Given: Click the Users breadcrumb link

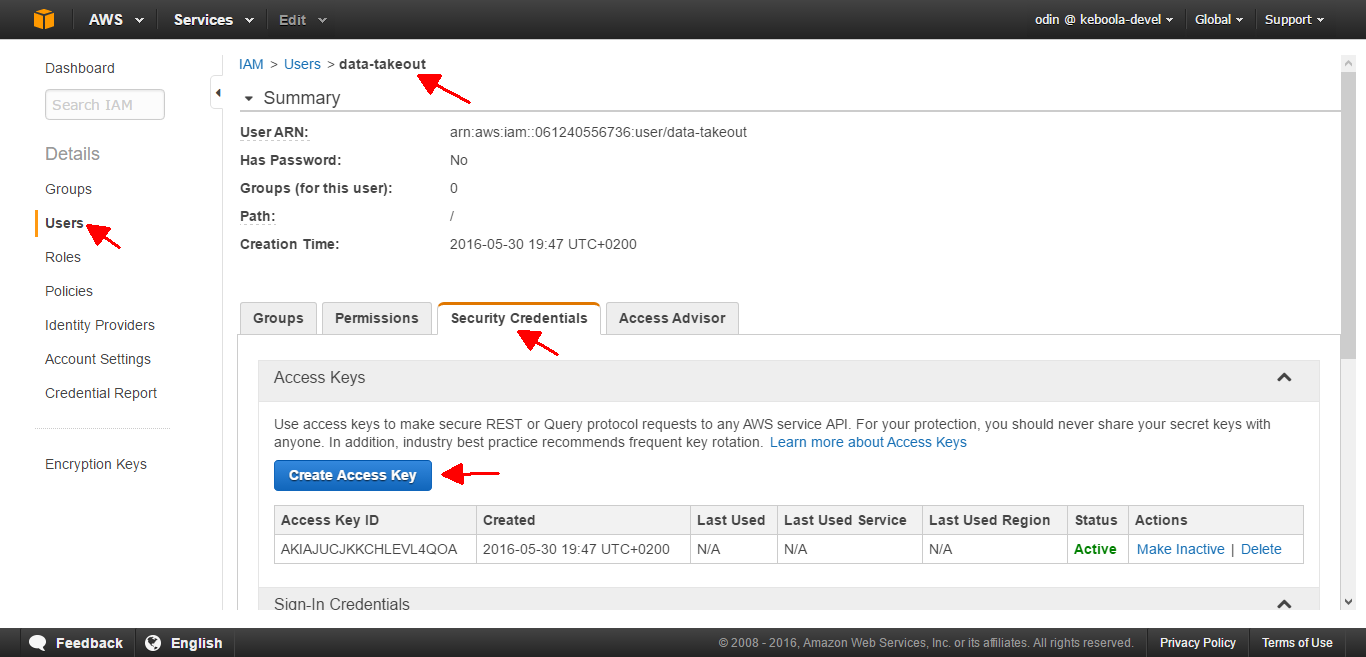Looking at the screenshot, I should [302, 64].
